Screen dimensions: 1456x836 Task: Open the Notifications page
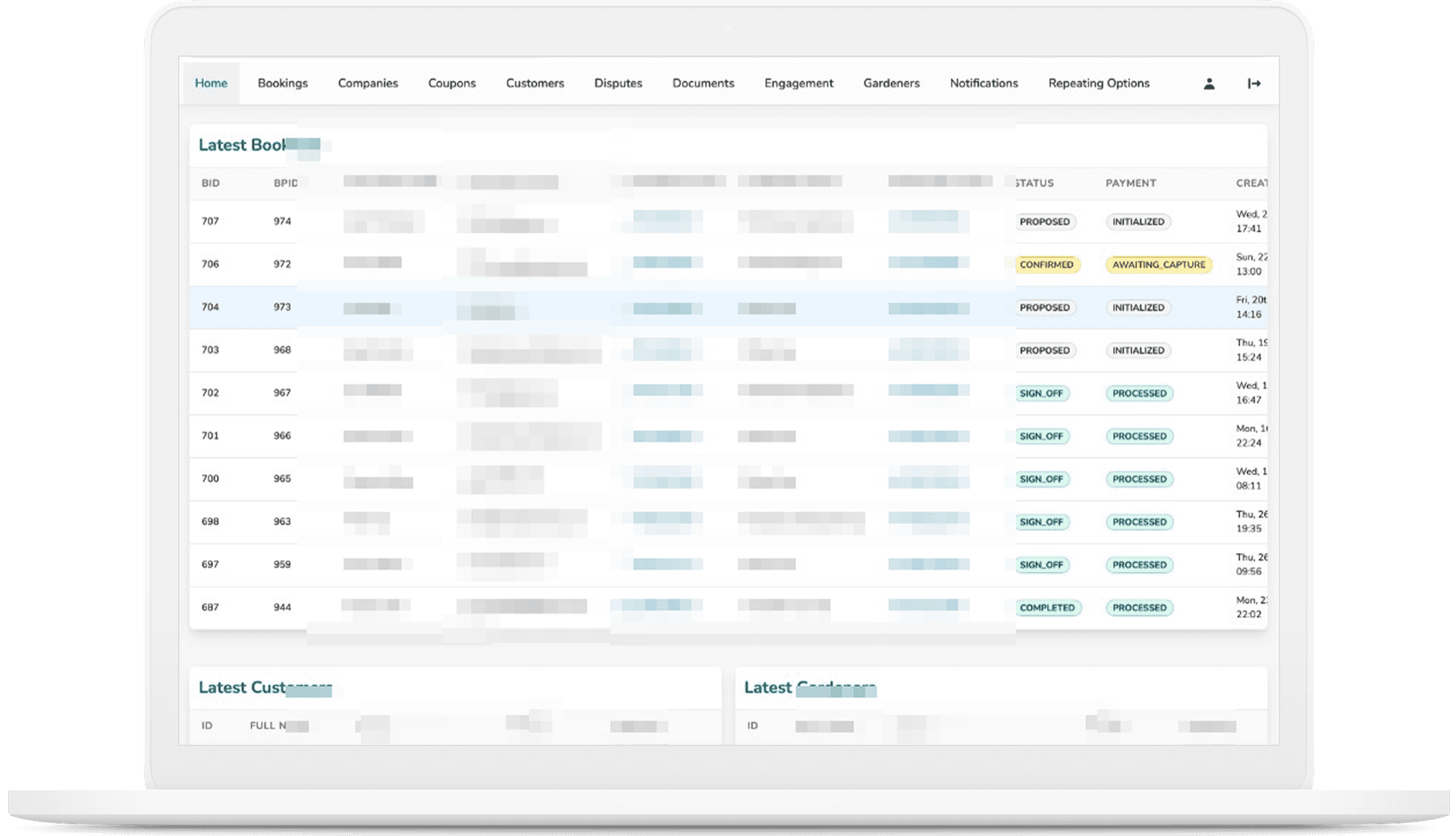point(984,83)
